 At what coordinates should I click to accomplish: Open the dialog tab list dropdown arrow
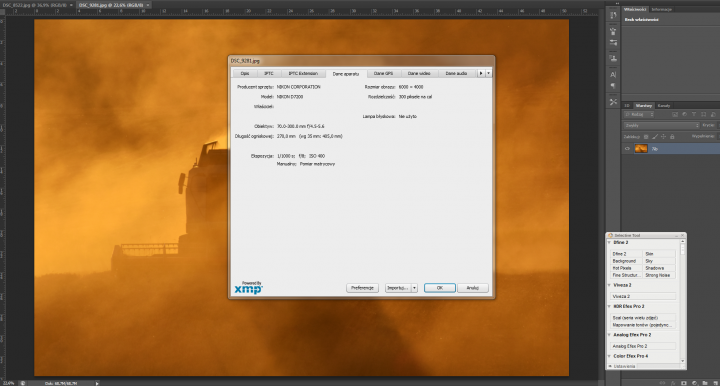click(x=489, y=73)
